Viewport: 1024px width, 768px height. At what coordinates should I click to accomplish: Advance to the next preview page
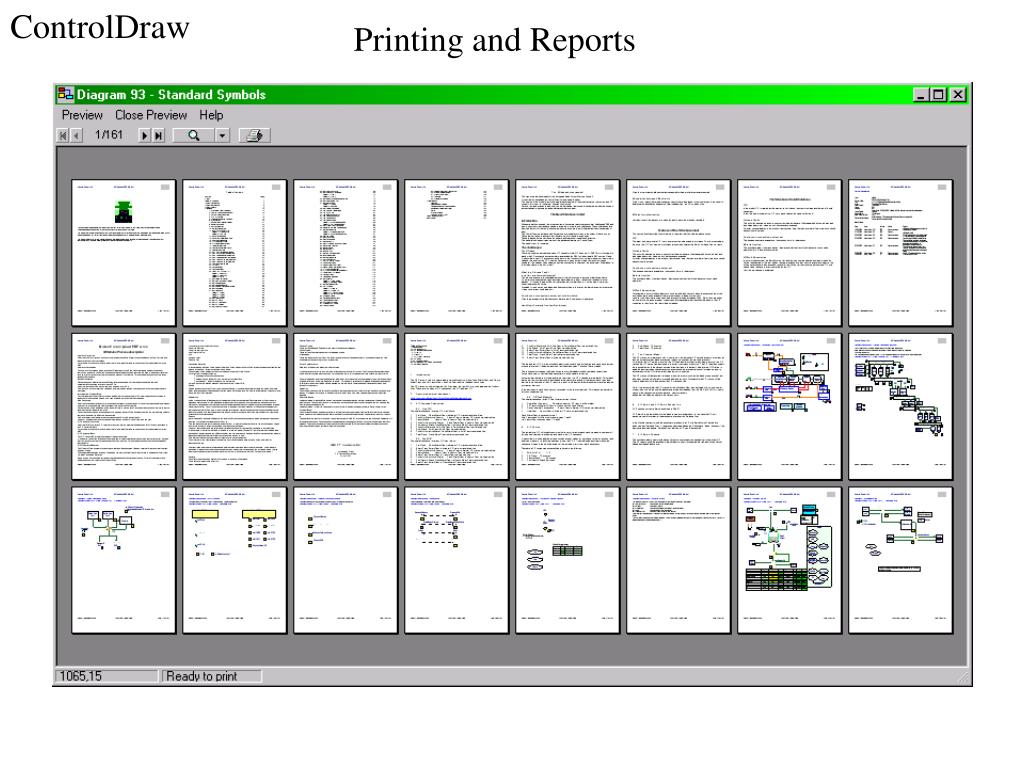[144, 135]
